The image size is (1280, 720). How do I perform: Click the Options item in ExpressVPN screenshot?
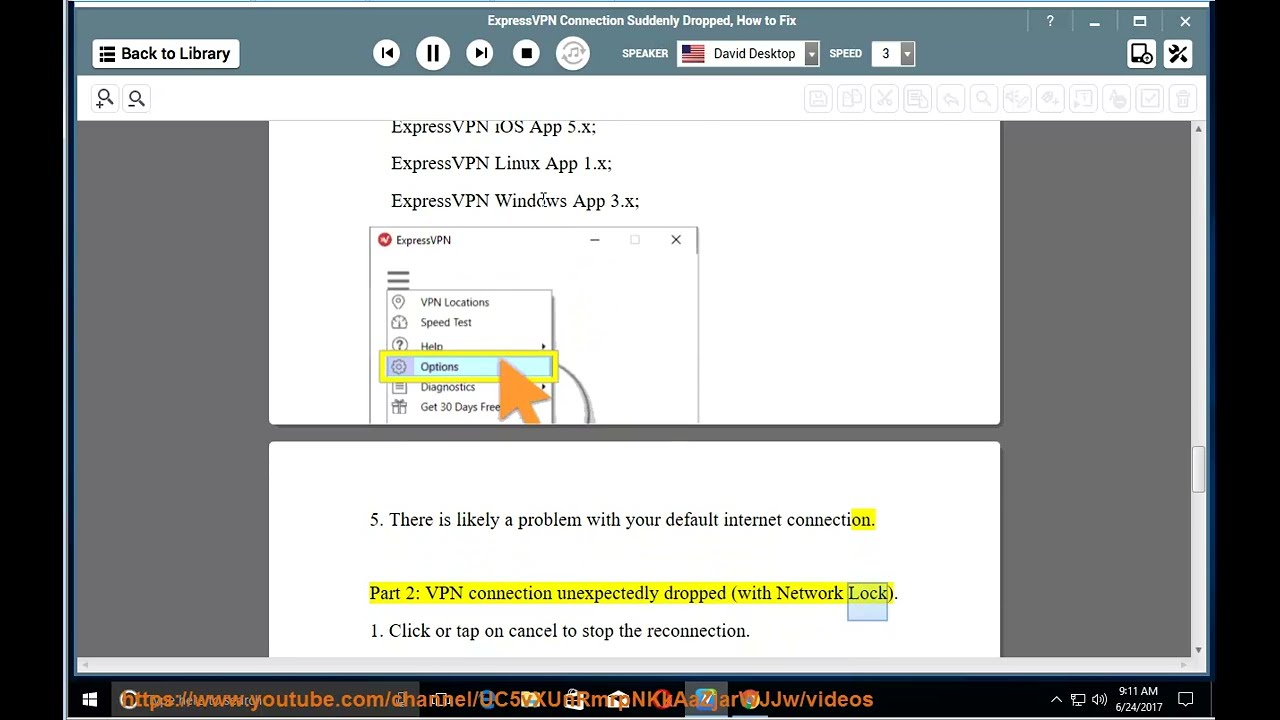[468, 367]
